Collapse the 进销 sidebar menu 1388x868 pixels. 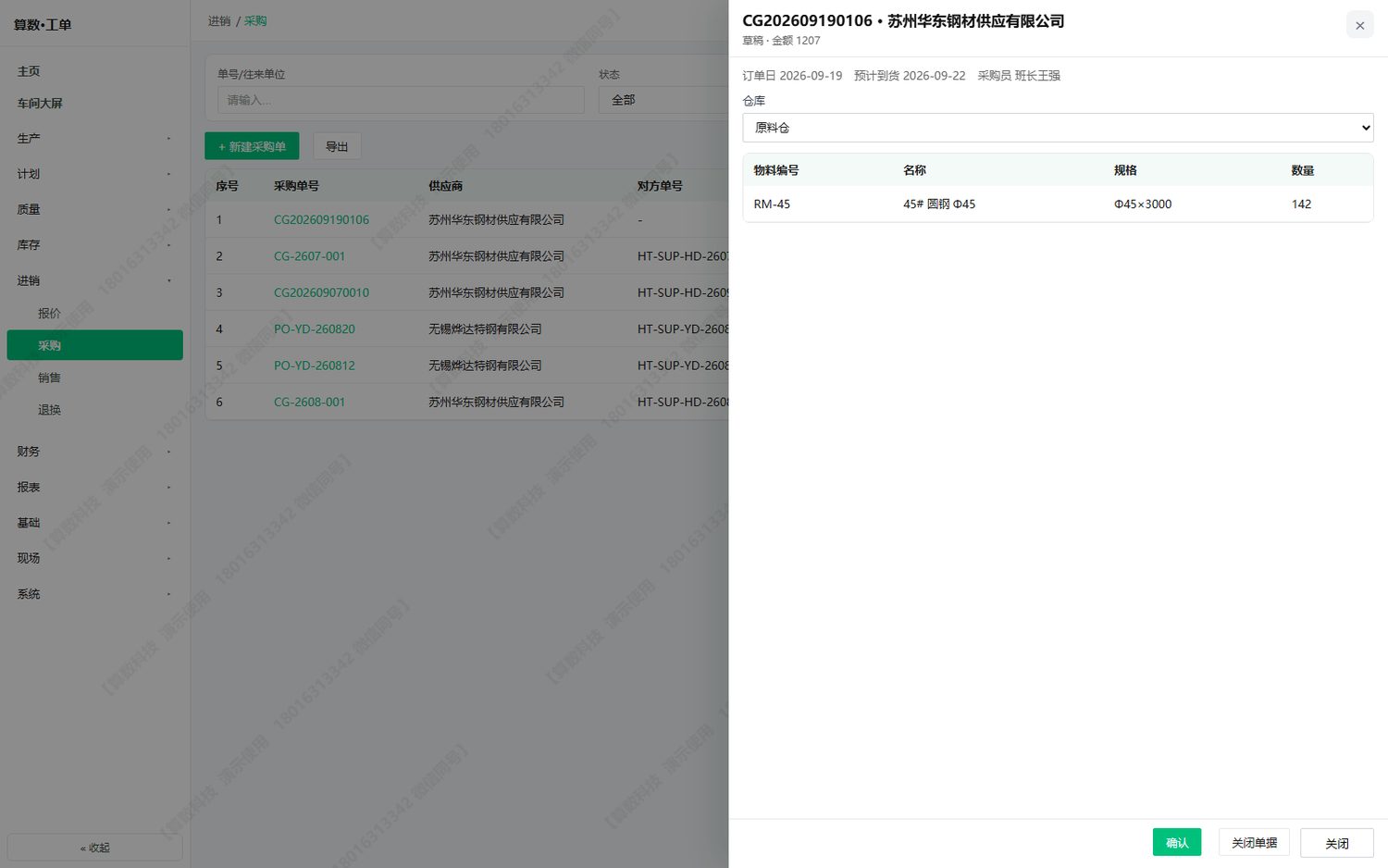(94, 280)
